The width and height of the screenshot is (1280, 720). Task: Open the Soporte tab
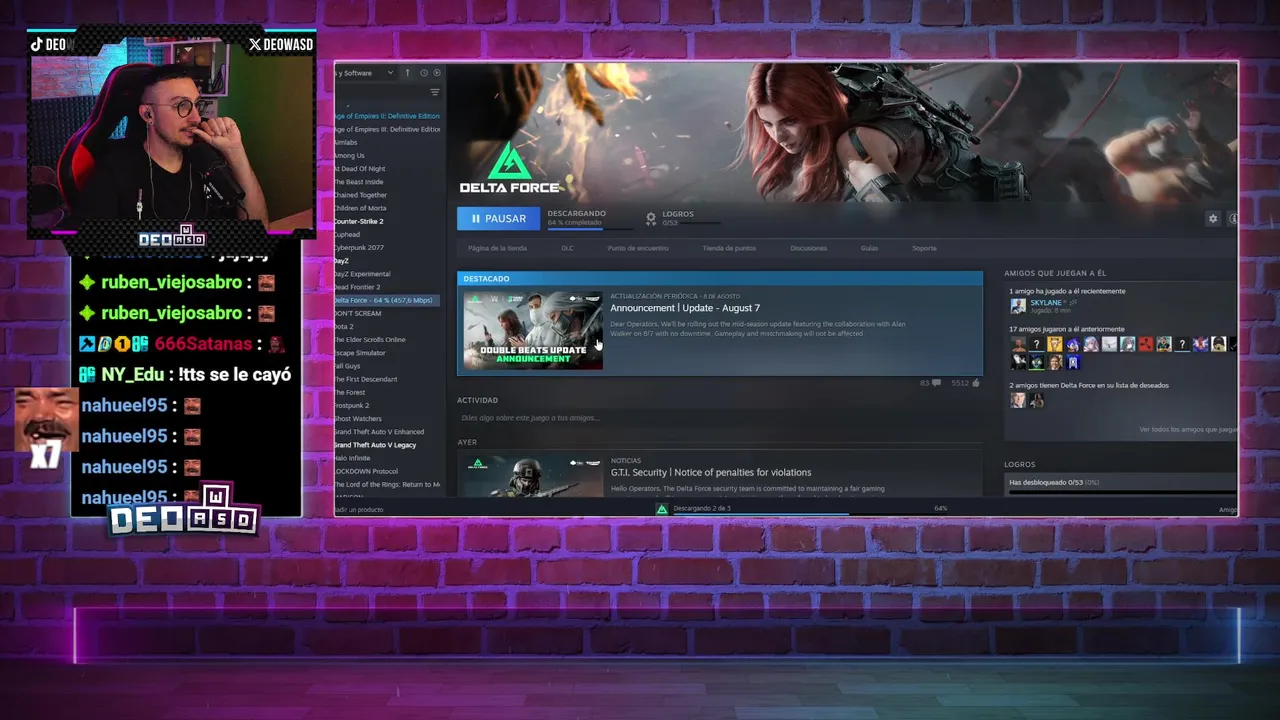point(924,248)
